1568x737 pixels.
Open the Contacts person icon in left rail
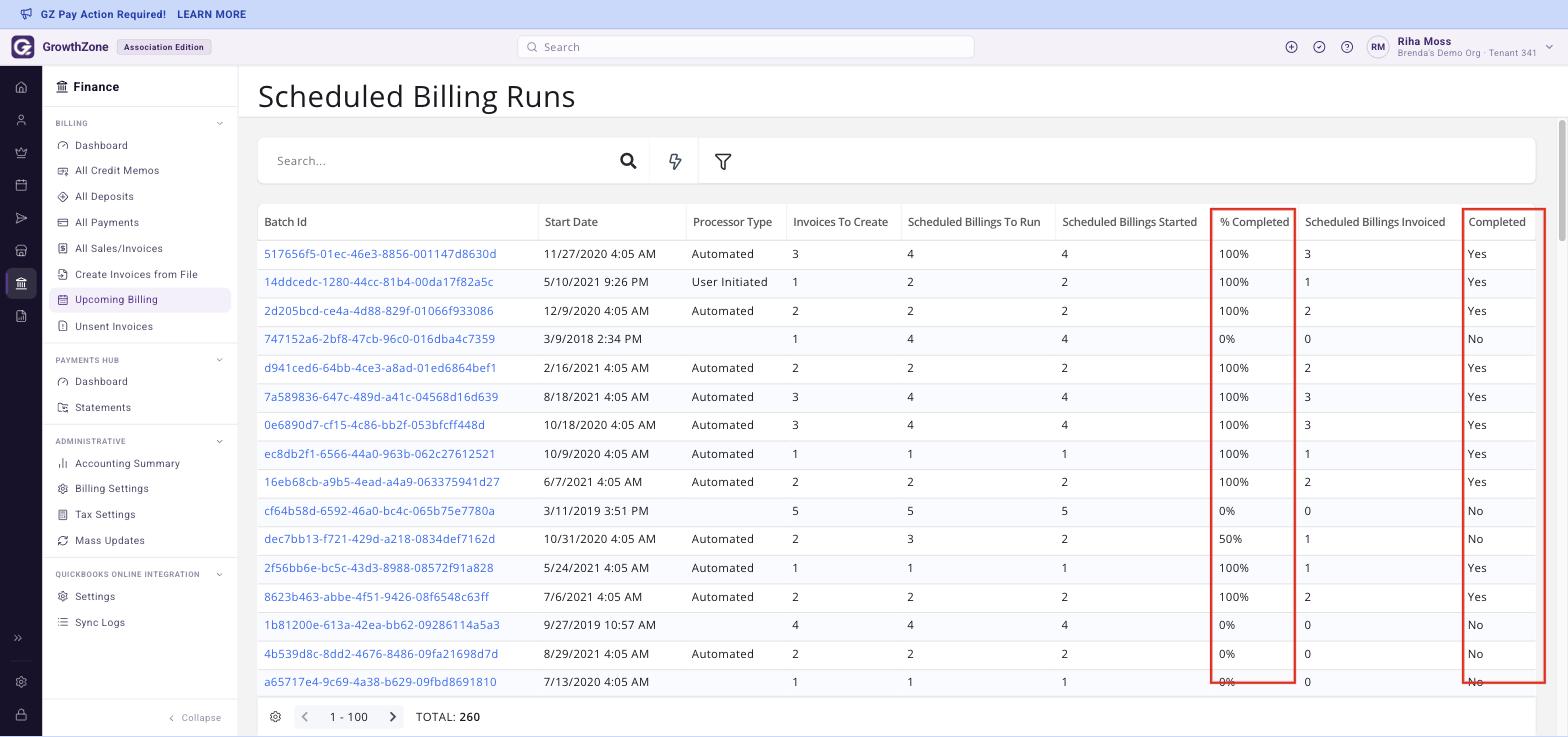21,120
